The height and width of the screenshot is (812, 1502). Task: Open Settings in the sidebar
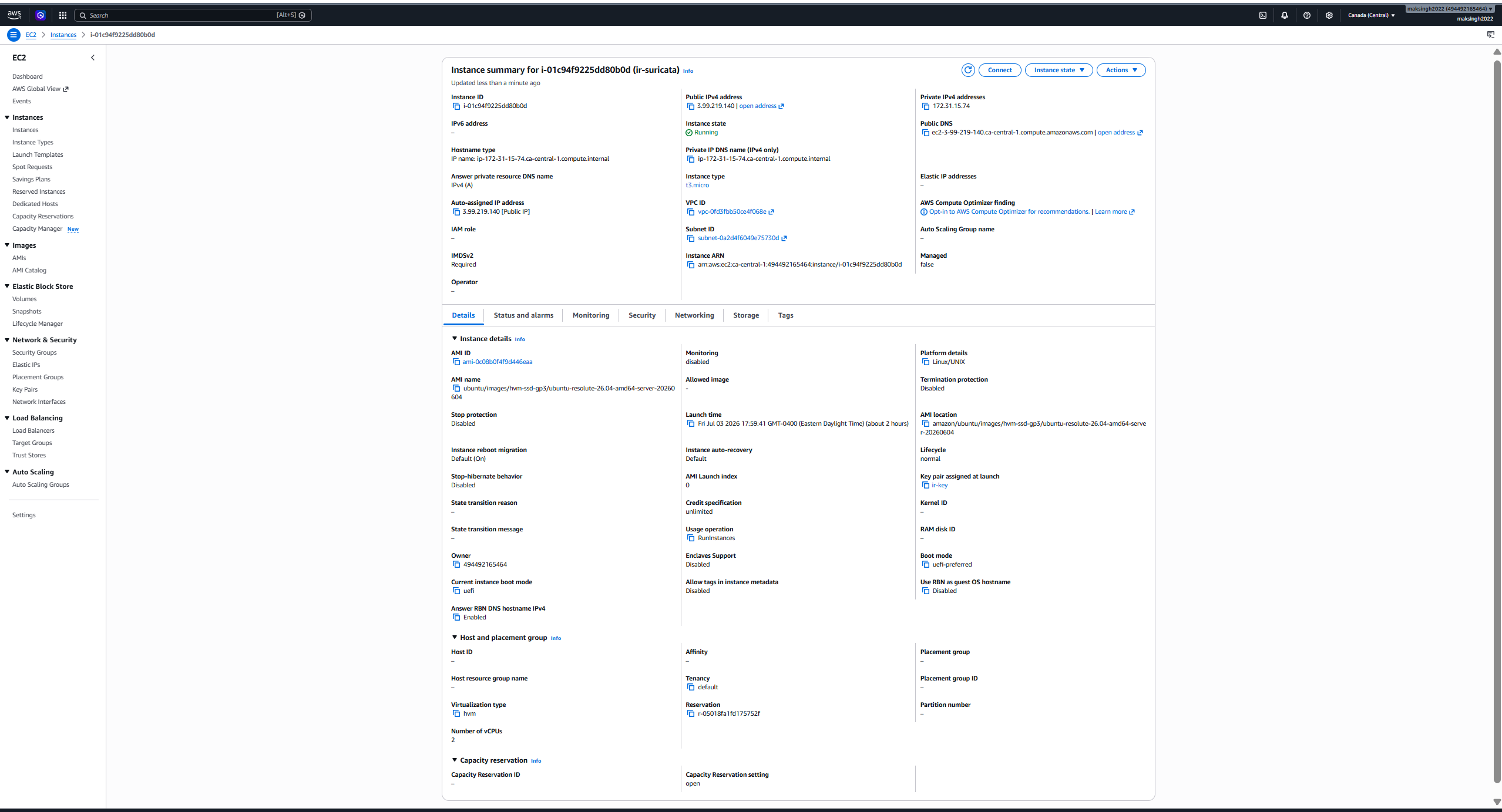pos(23,515)
